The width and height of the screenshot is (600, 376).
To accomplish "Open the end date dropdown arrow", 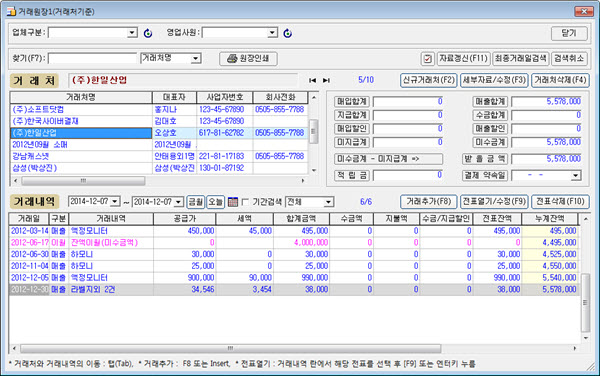I will 178,202.
